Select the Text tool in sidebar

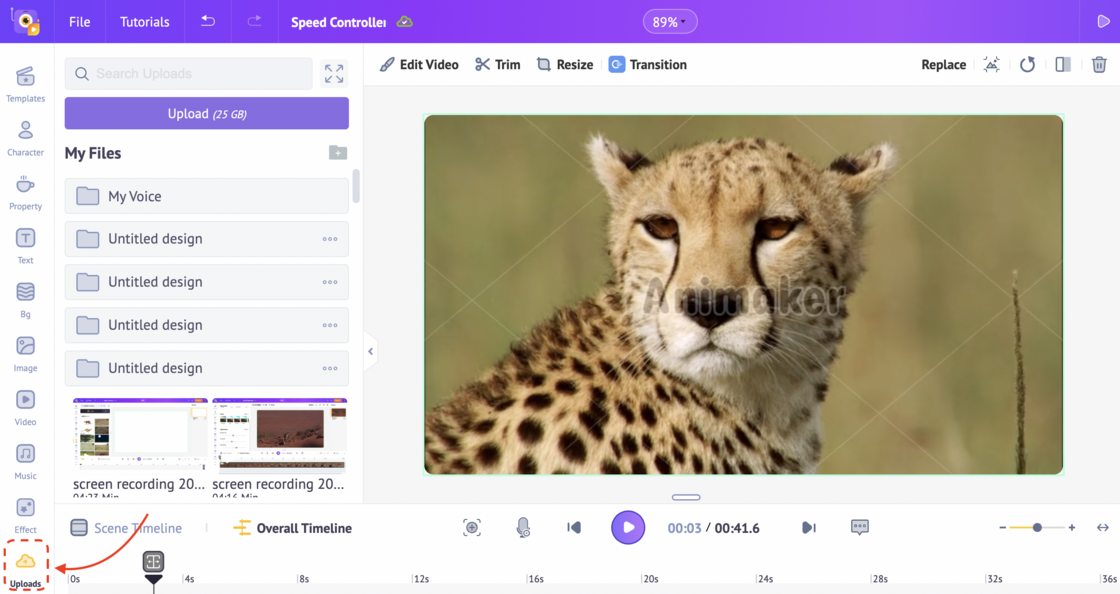click(x=25, y=244)
